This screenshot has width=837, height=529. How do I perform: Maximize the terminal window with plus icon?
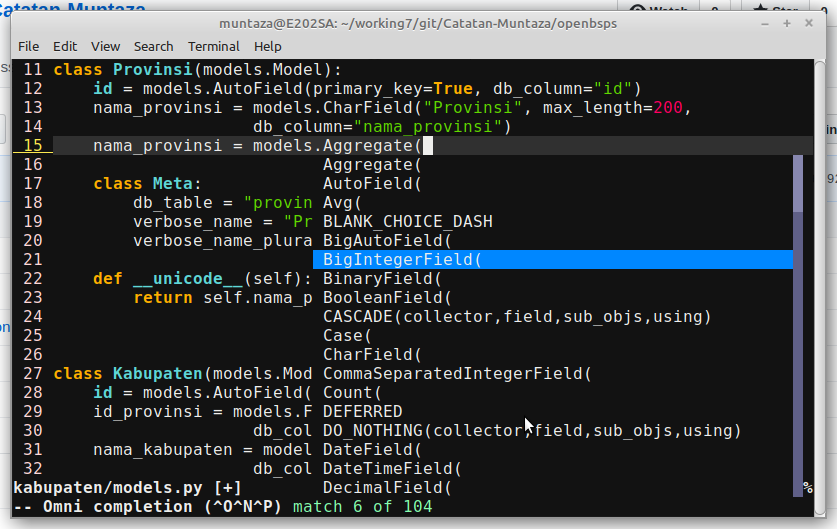point(787,23)
